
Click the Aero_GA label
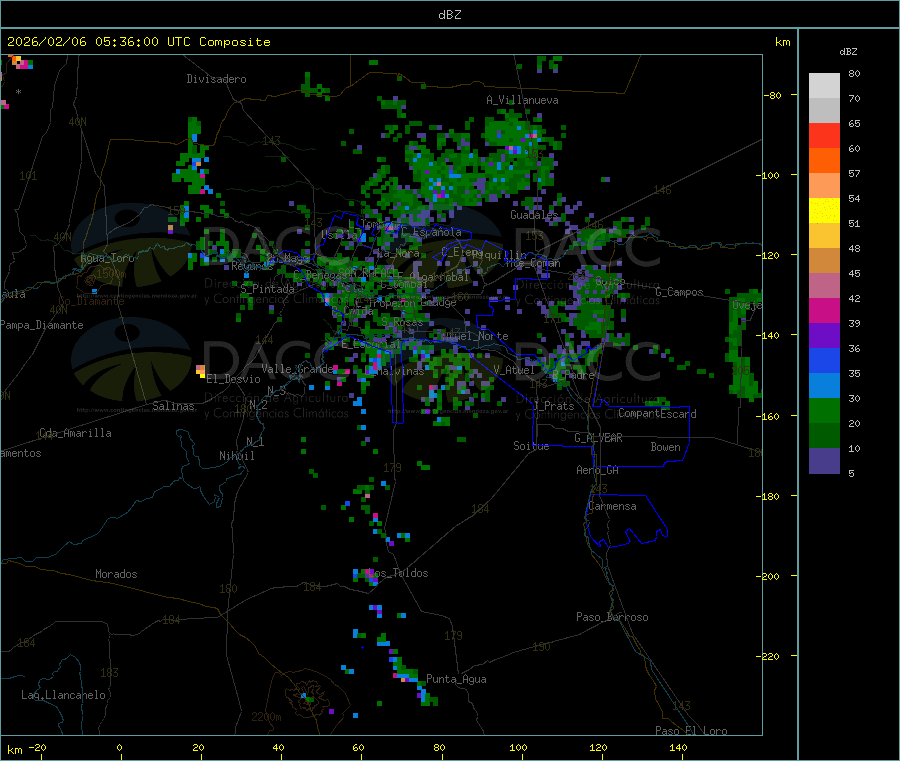coord(598,470)
